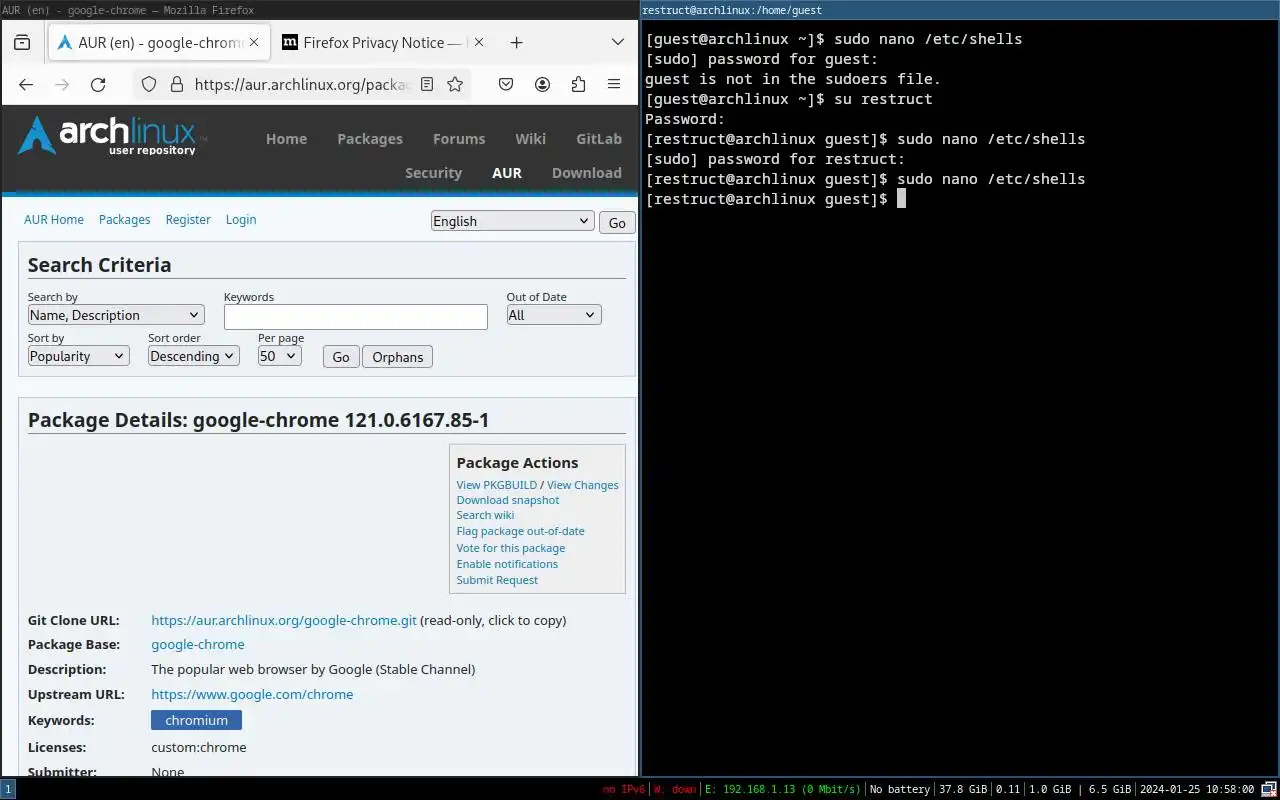Open the extensions puzzle icon
The height and width of the screenshot is (800, 1280).
pyautogui.click(x=578, y=85)
